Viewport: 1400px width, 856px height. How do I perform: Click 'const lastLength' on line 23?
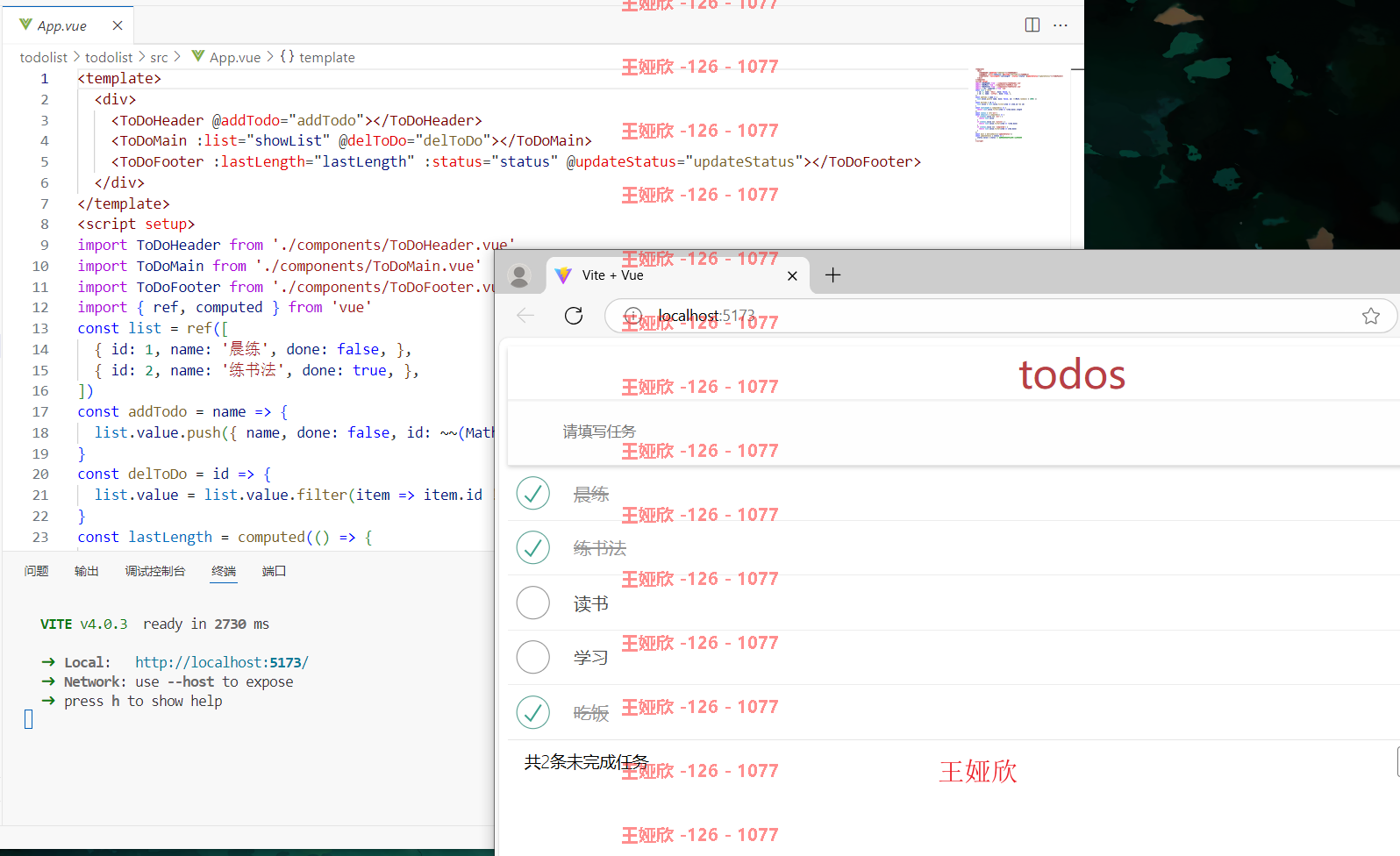[145, 537]
